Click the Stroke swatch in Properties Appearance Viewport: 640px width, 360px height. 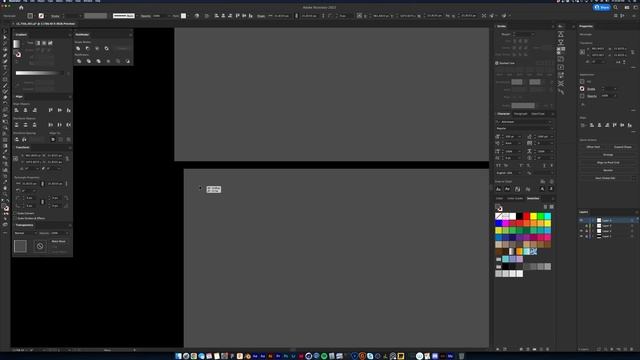point(582,89)
